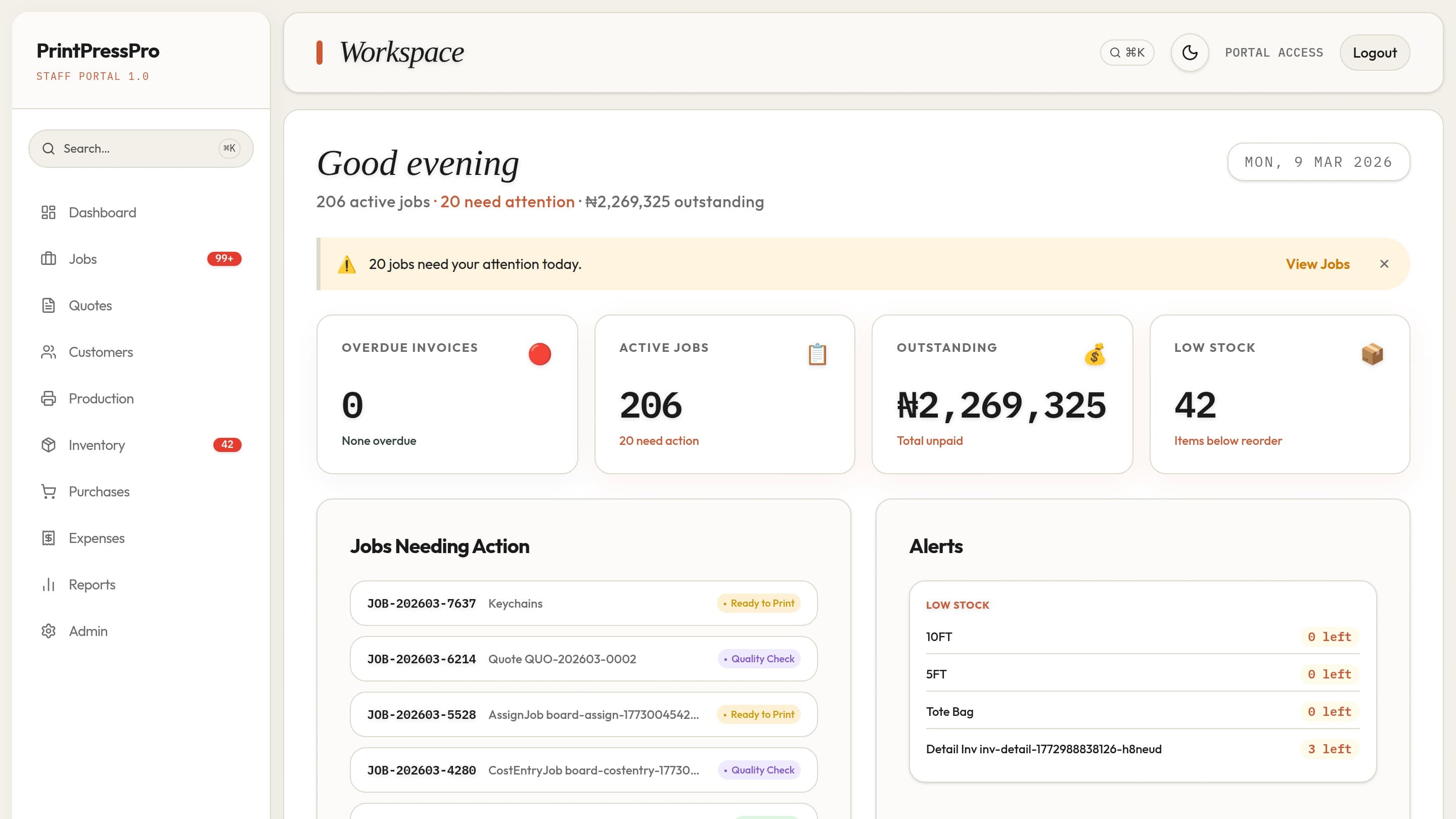1456x819 pixels.
Task: Dismiss the 20 jobs attention banner
Action: (1384, 264)
